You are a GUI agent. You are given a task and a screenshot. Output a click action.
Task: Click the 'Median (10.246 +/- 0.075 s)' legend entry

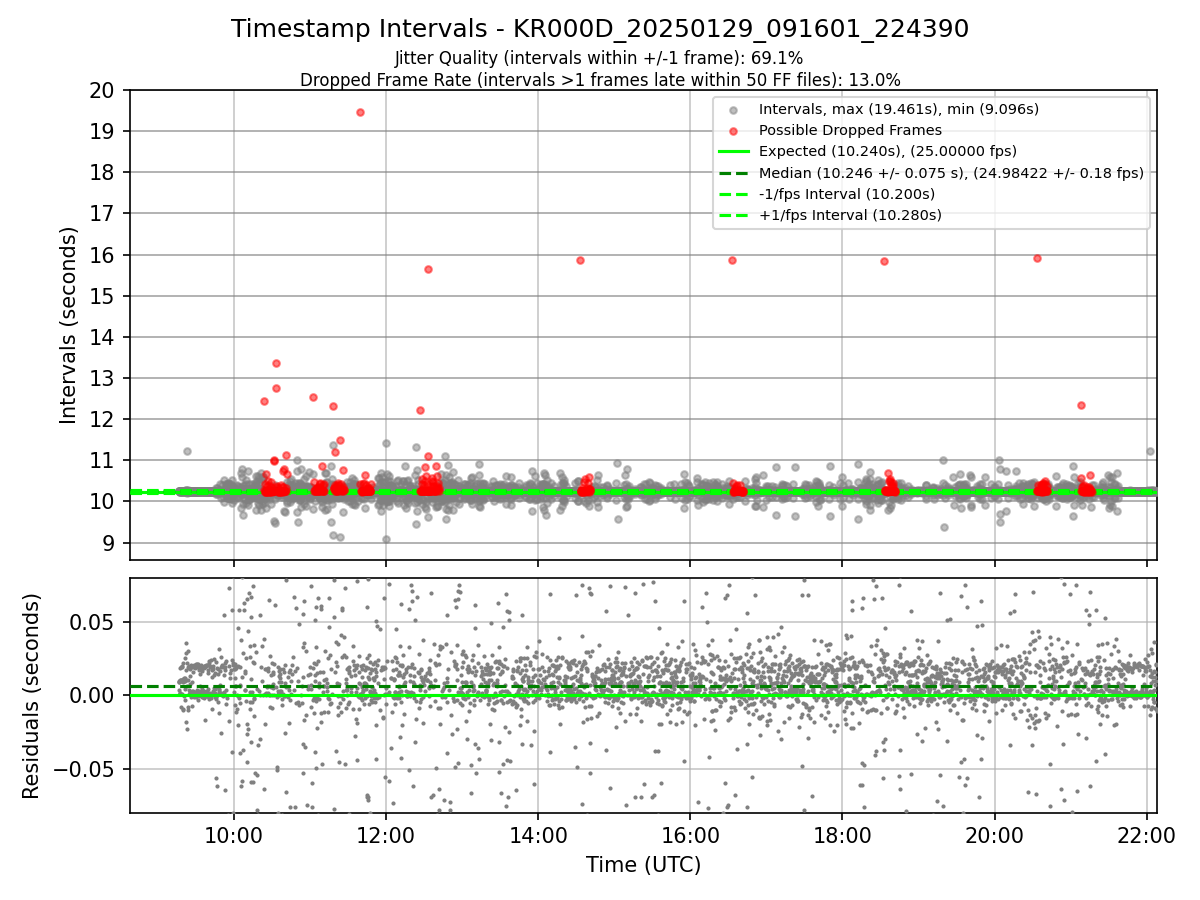[951, 172]
